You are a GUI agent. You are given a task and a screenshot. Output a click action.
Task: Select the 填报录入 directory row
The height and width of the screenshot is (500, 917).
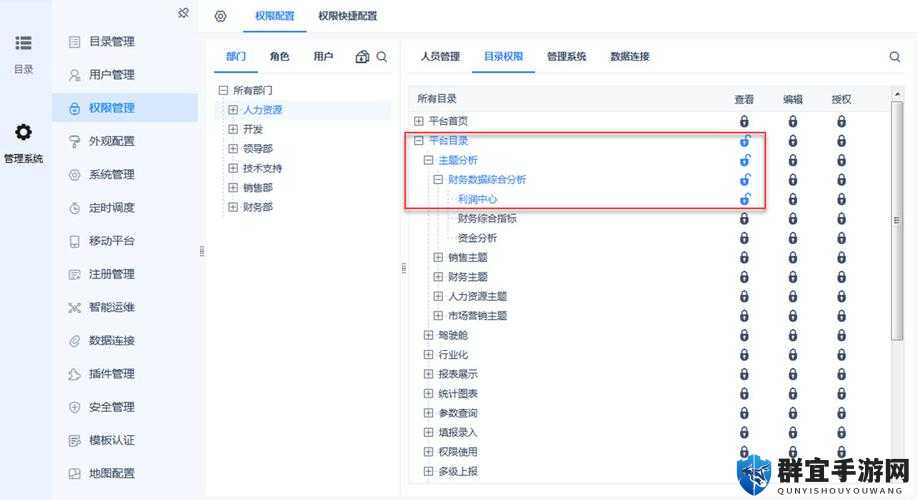coord(458,433)
